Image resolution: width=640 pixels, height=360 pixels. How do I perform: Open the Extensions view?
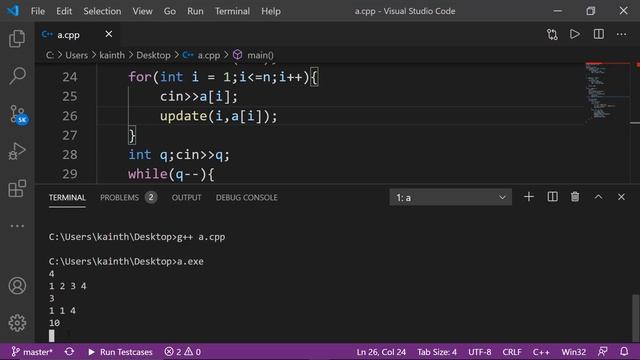(17, 189)
